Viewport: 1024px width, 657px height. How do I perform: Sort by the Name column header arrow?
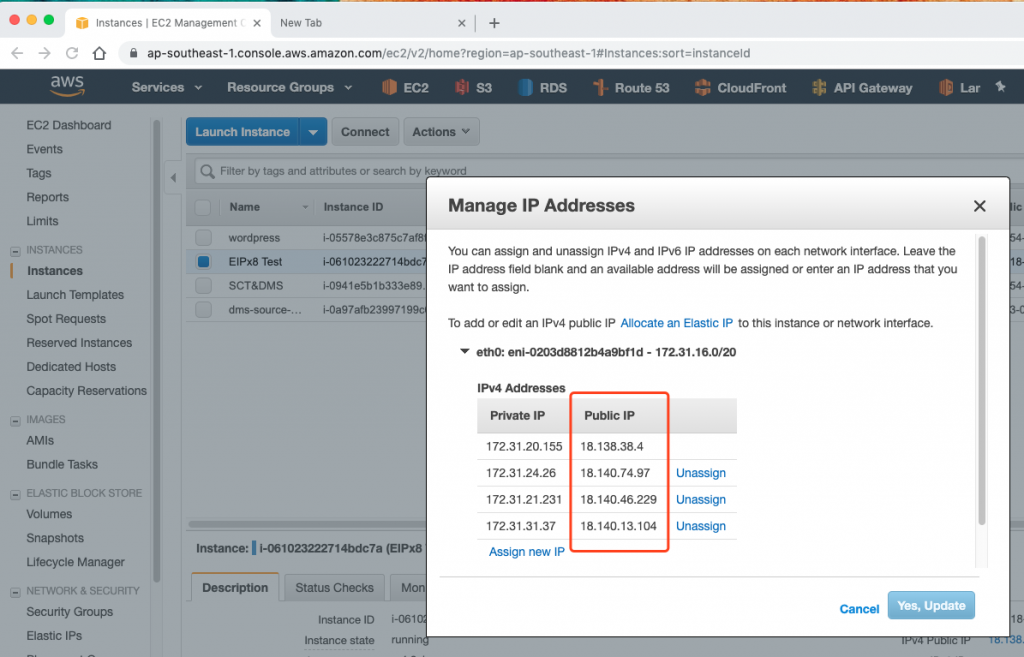pos(305,208)
